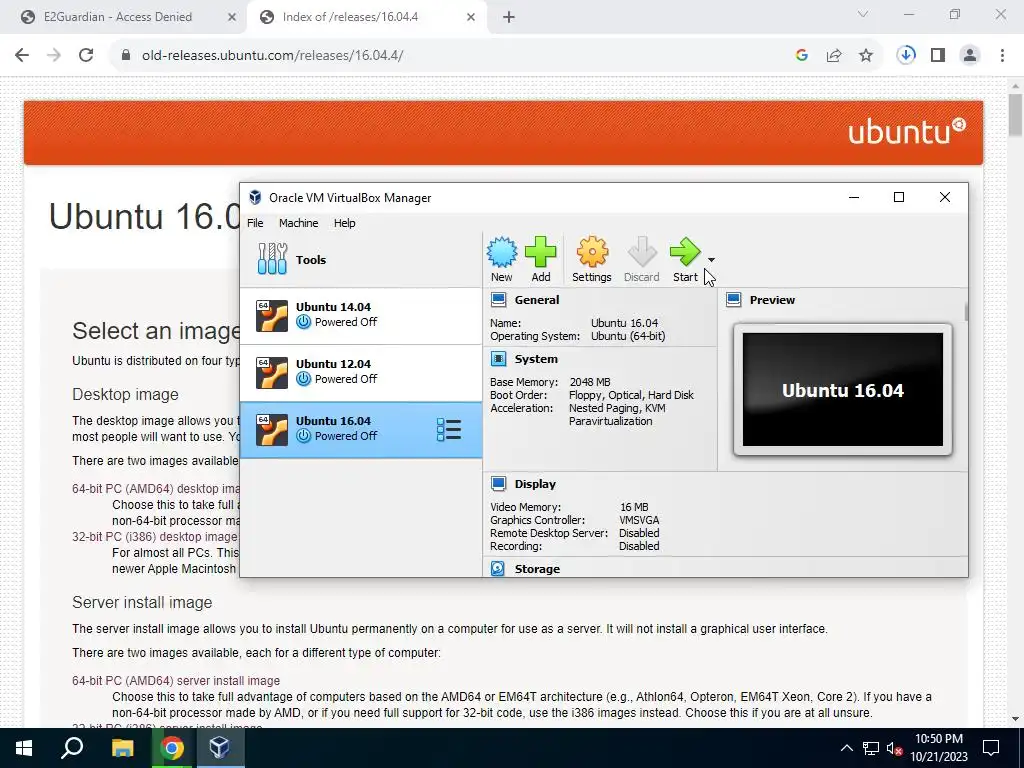Click the network tray icon
Screen dimensions: 1024x768
(x=871, y=748)
